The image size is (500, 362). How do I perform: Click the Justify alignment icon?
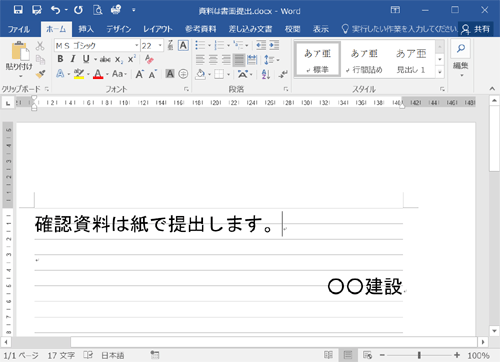click(x=239, y=60)
